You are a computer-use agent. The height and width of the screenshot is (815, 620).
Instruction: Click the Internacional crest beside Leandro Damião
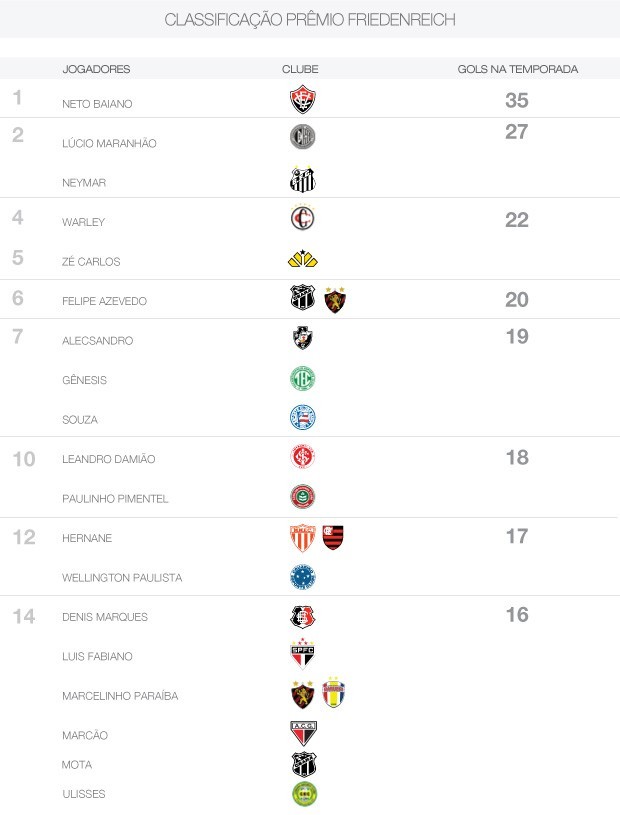[x=302, y=457]
